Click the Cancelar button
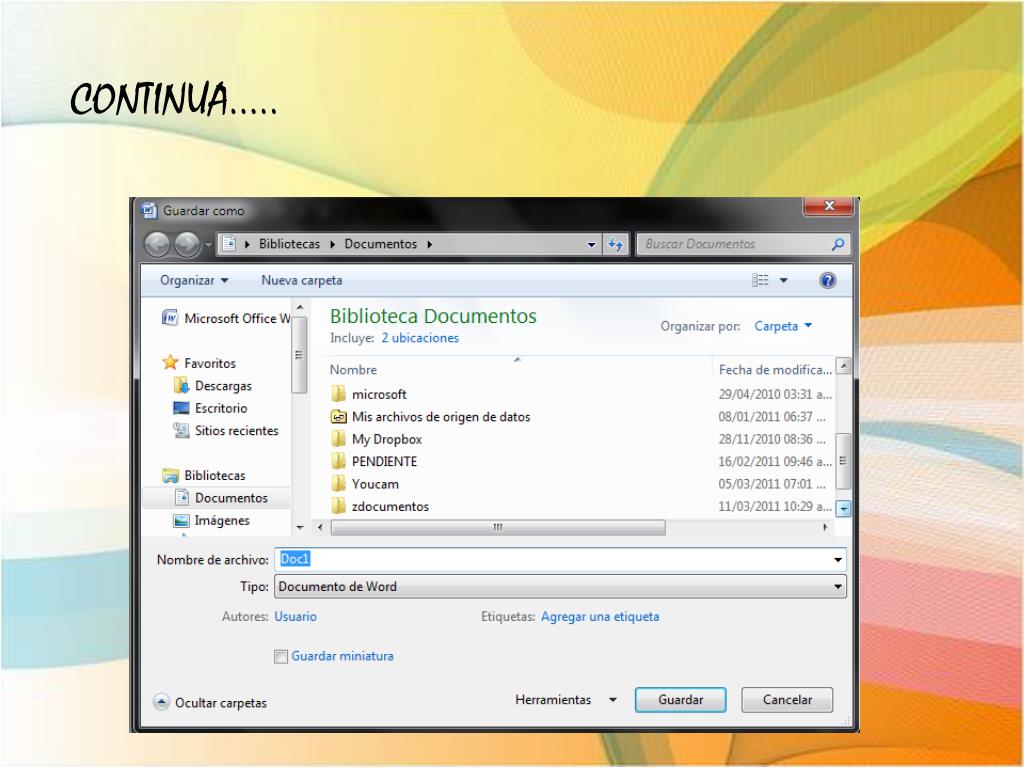 [787, 699]
